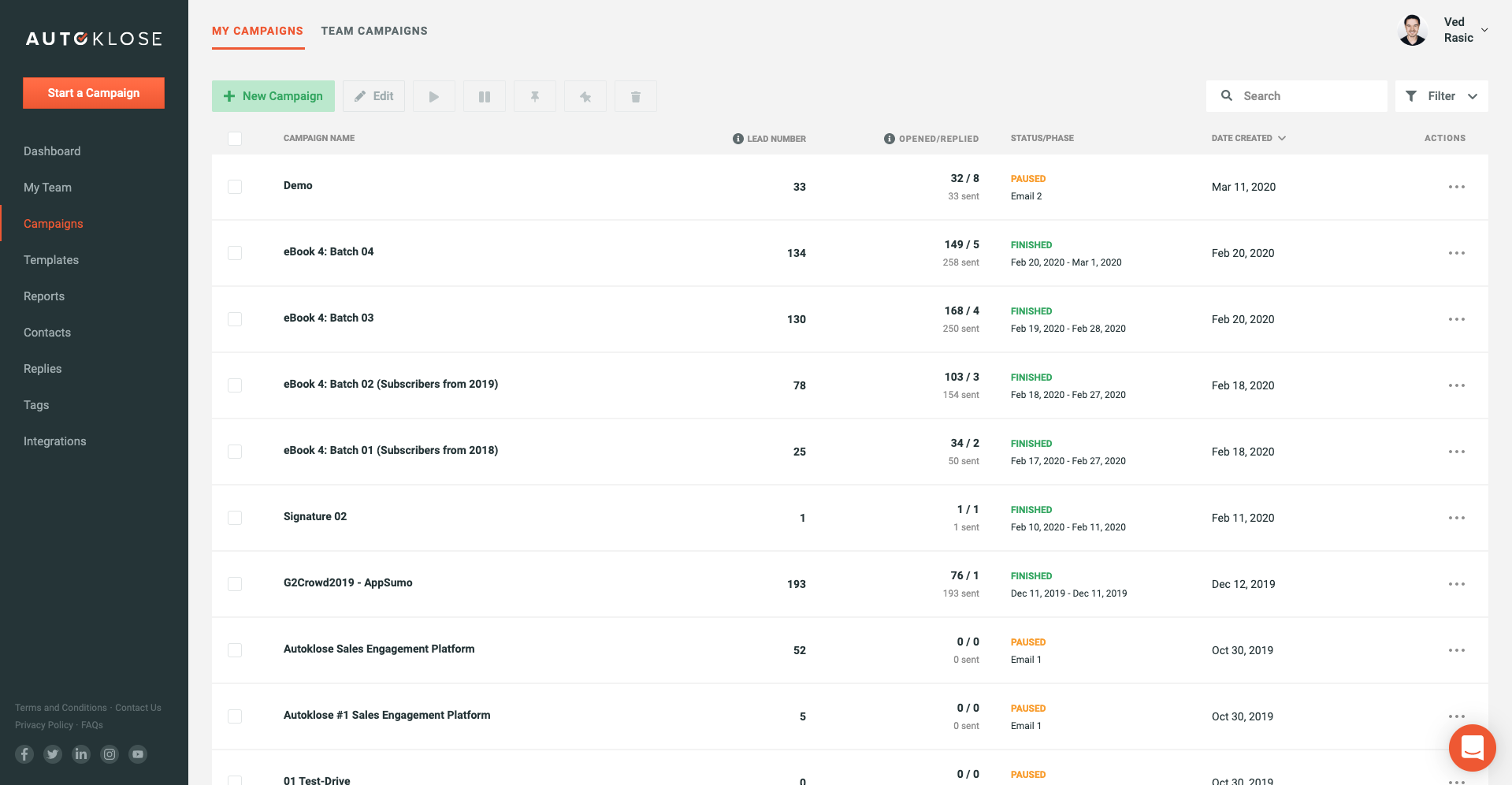This screenshot has width=1512, height=785.
Task: Click the Lead Number info icon
Action: (738, 139)
